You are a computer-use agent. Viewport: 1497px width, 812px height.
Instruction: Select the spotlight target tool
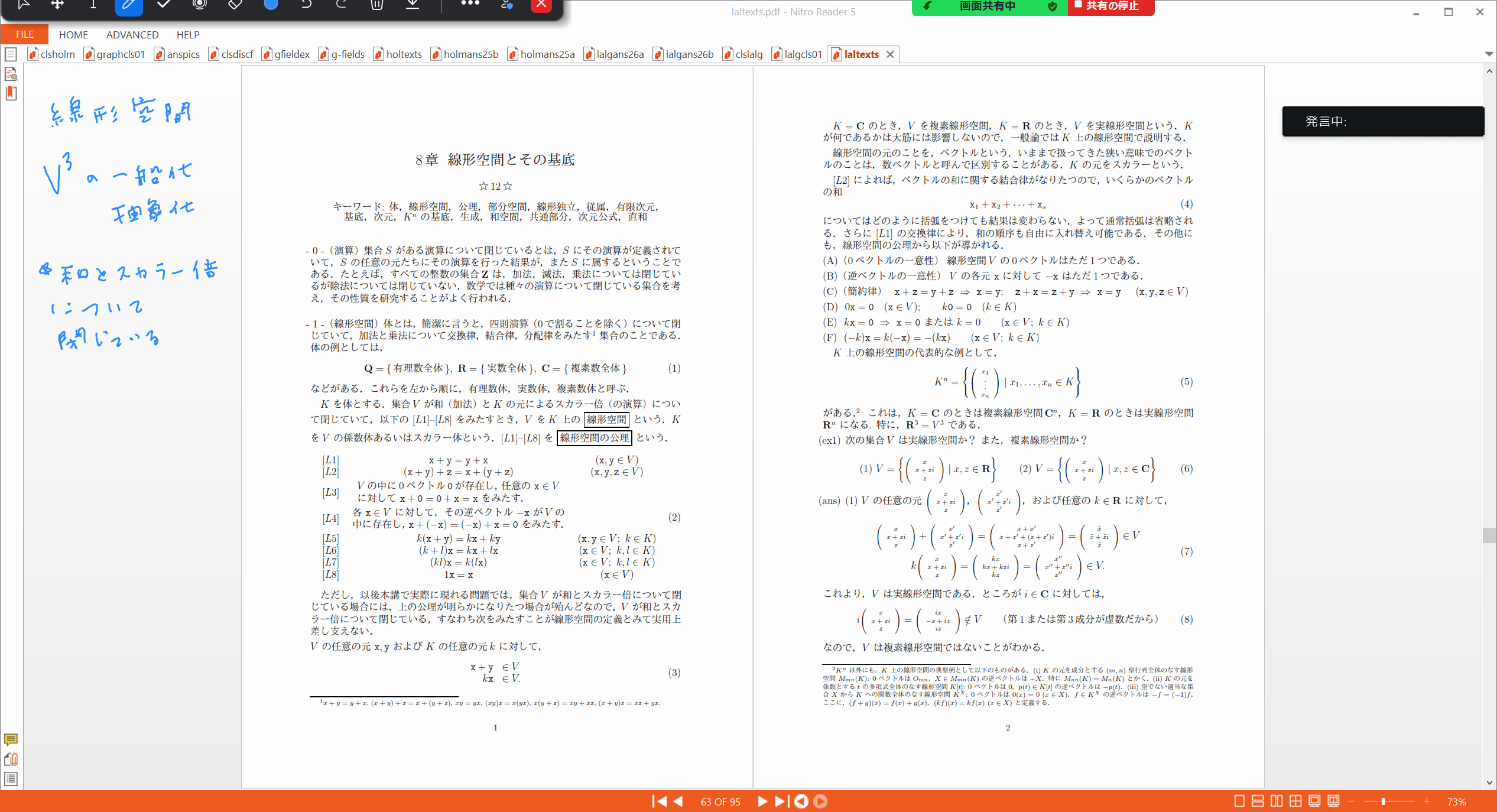point(200,5)
